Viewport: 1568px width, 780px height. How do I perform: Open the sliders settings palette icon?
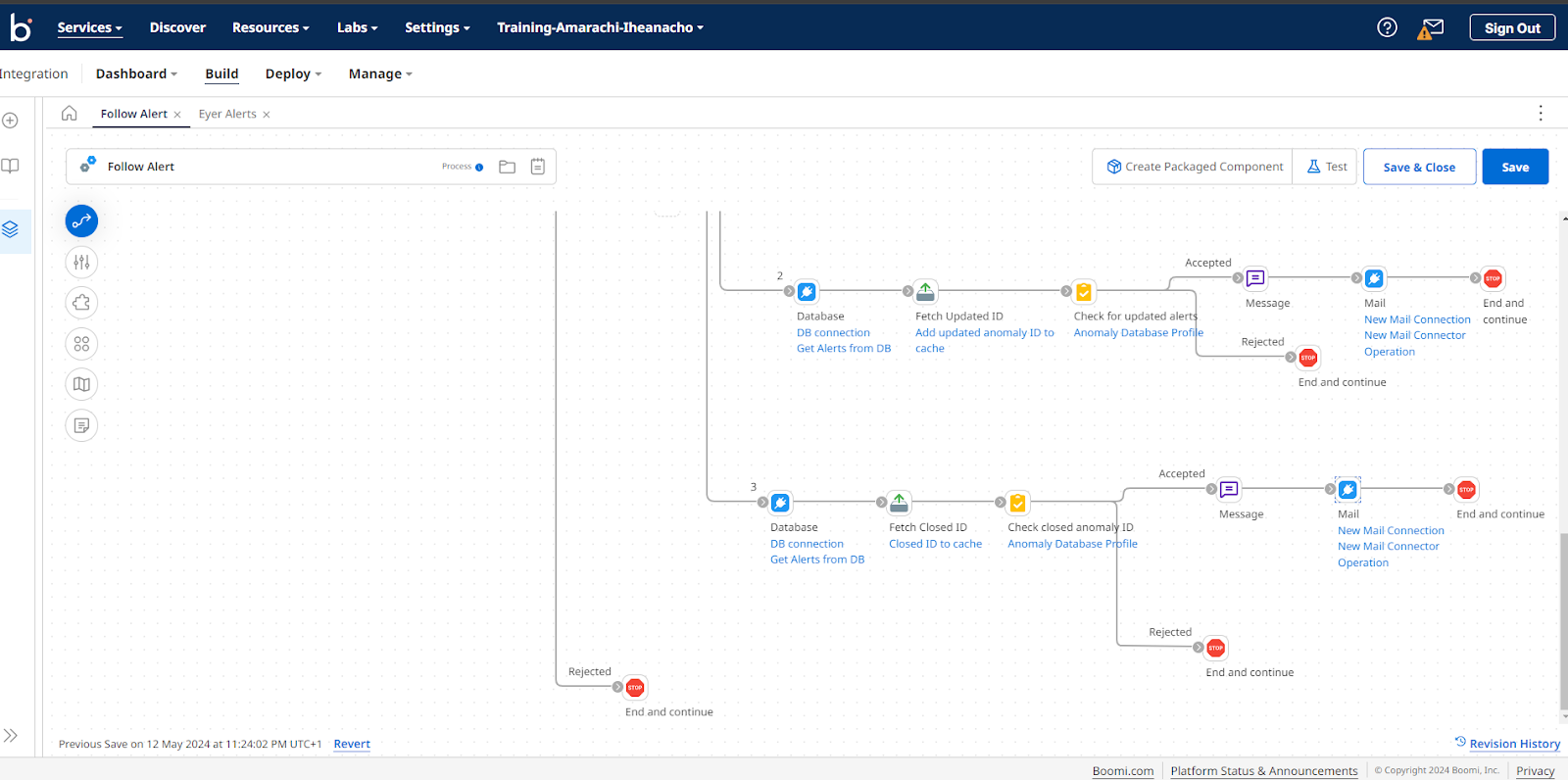point(81,262)
